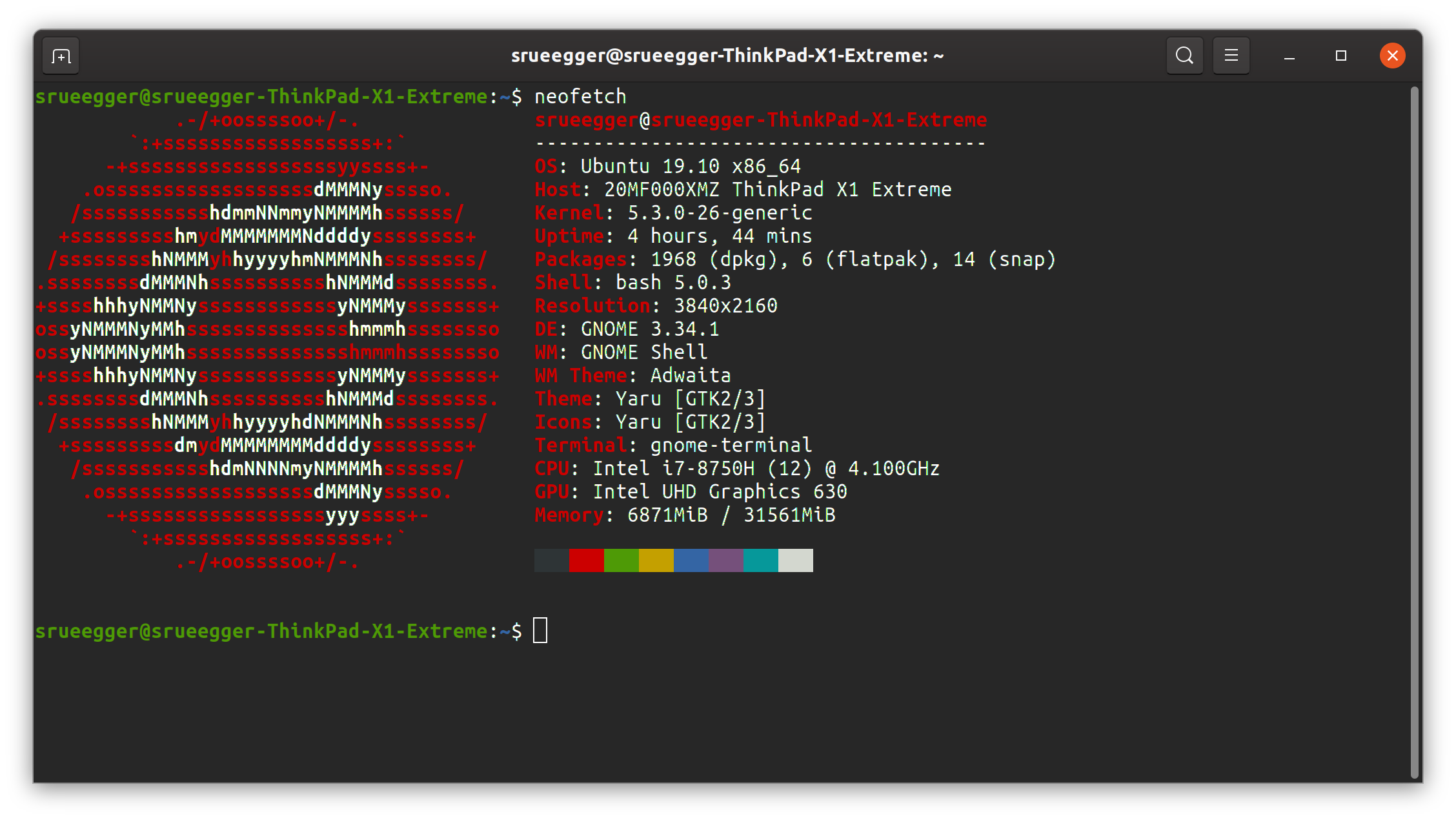Click the blue color block
The image size is (1456, 820).
coord(691,560)
